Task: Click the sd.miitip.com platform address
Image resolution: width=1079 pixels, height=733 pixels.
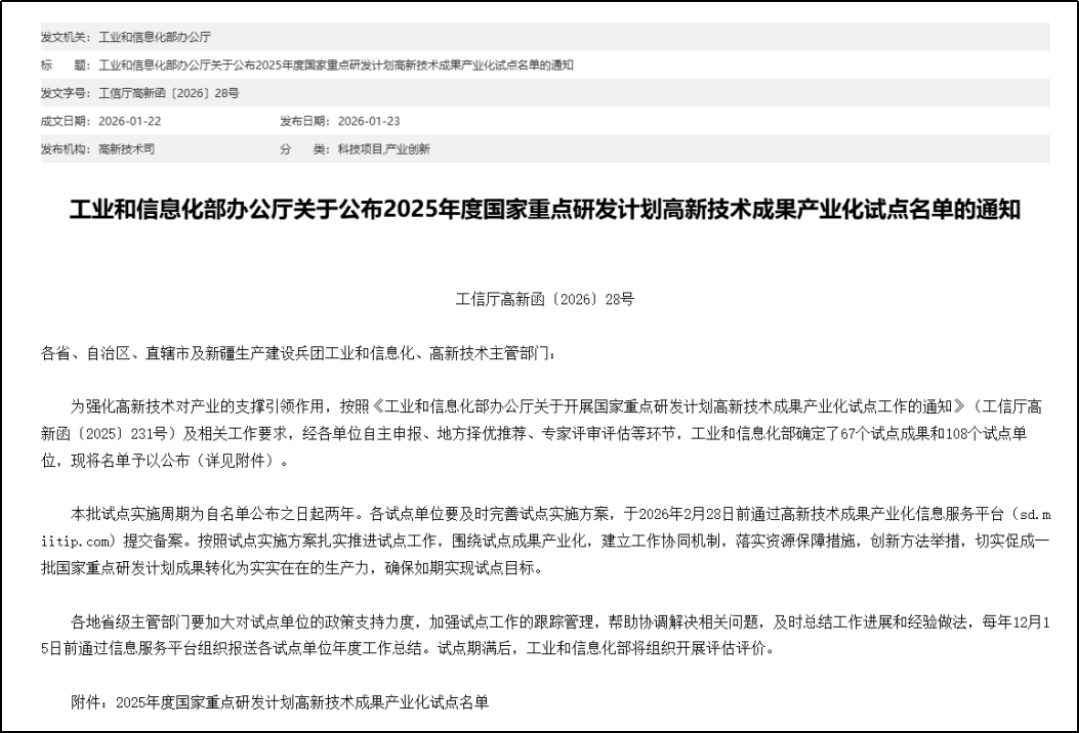Action: pyautogui.click(x=1028, y=514)
